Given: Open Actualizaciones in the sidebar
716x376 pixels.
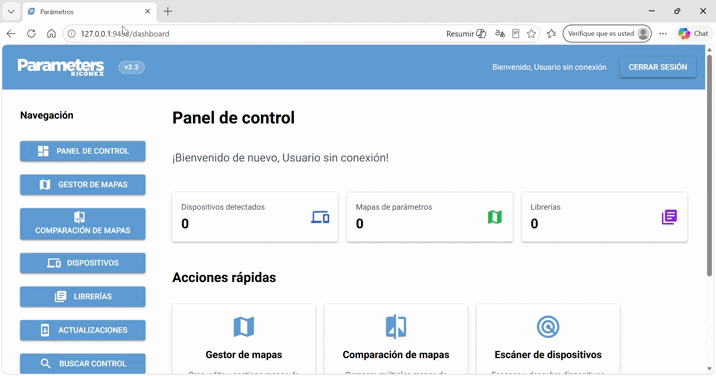Looking at the screenshot, I should tap(83, 330).
